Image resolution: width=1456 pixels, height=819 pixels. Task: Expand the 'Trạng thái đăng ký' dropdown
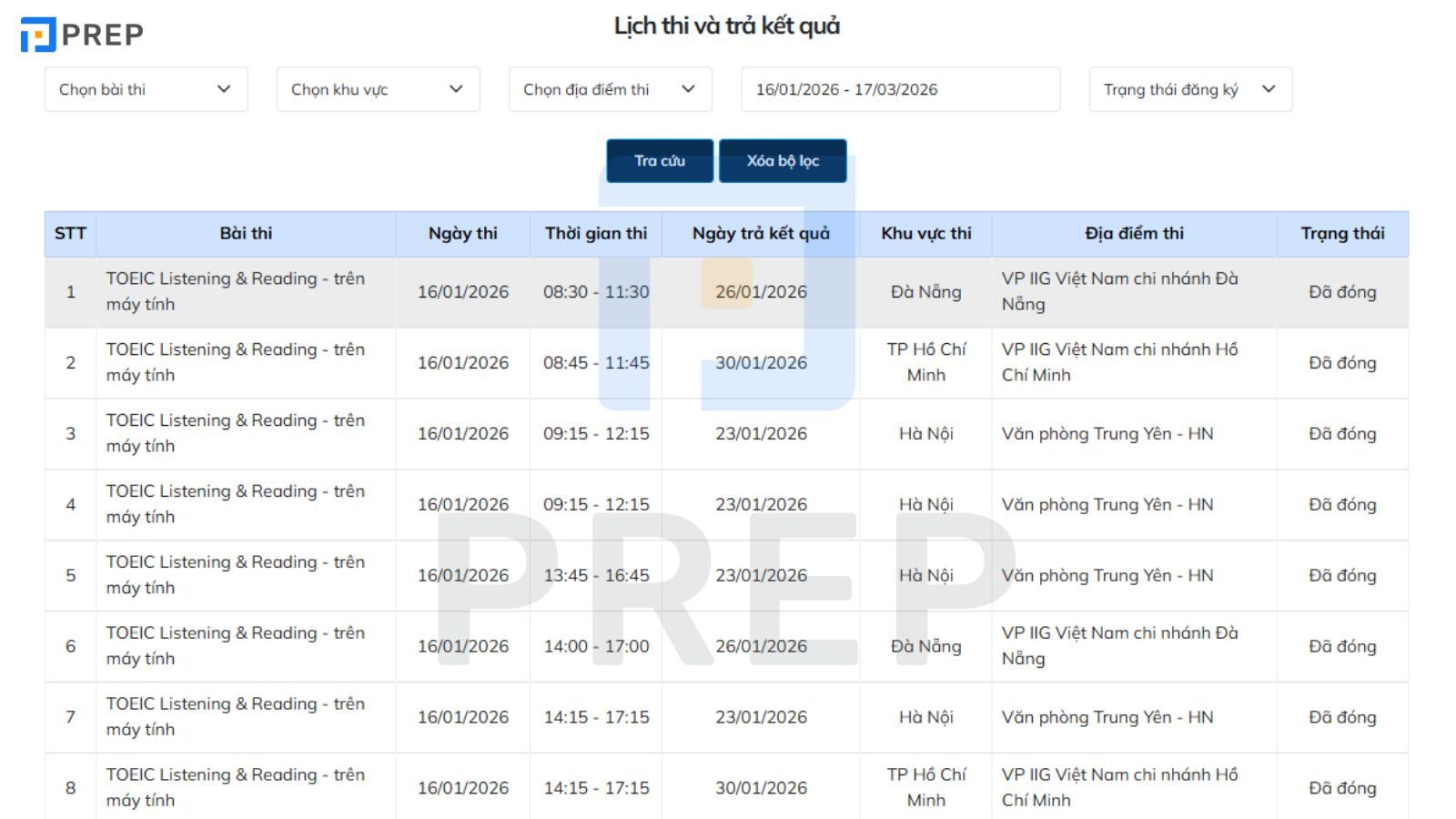coord(1189,89)
